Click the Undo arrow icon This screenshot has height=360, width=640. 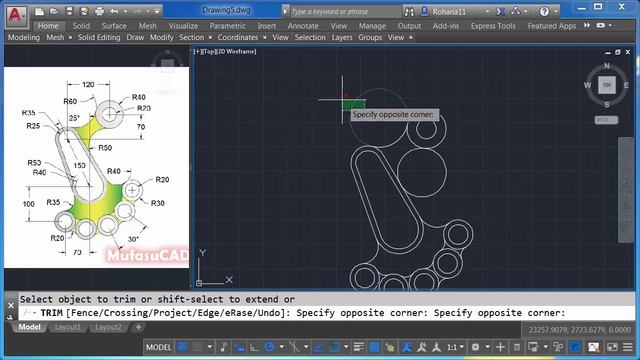(x=114, y=11)
